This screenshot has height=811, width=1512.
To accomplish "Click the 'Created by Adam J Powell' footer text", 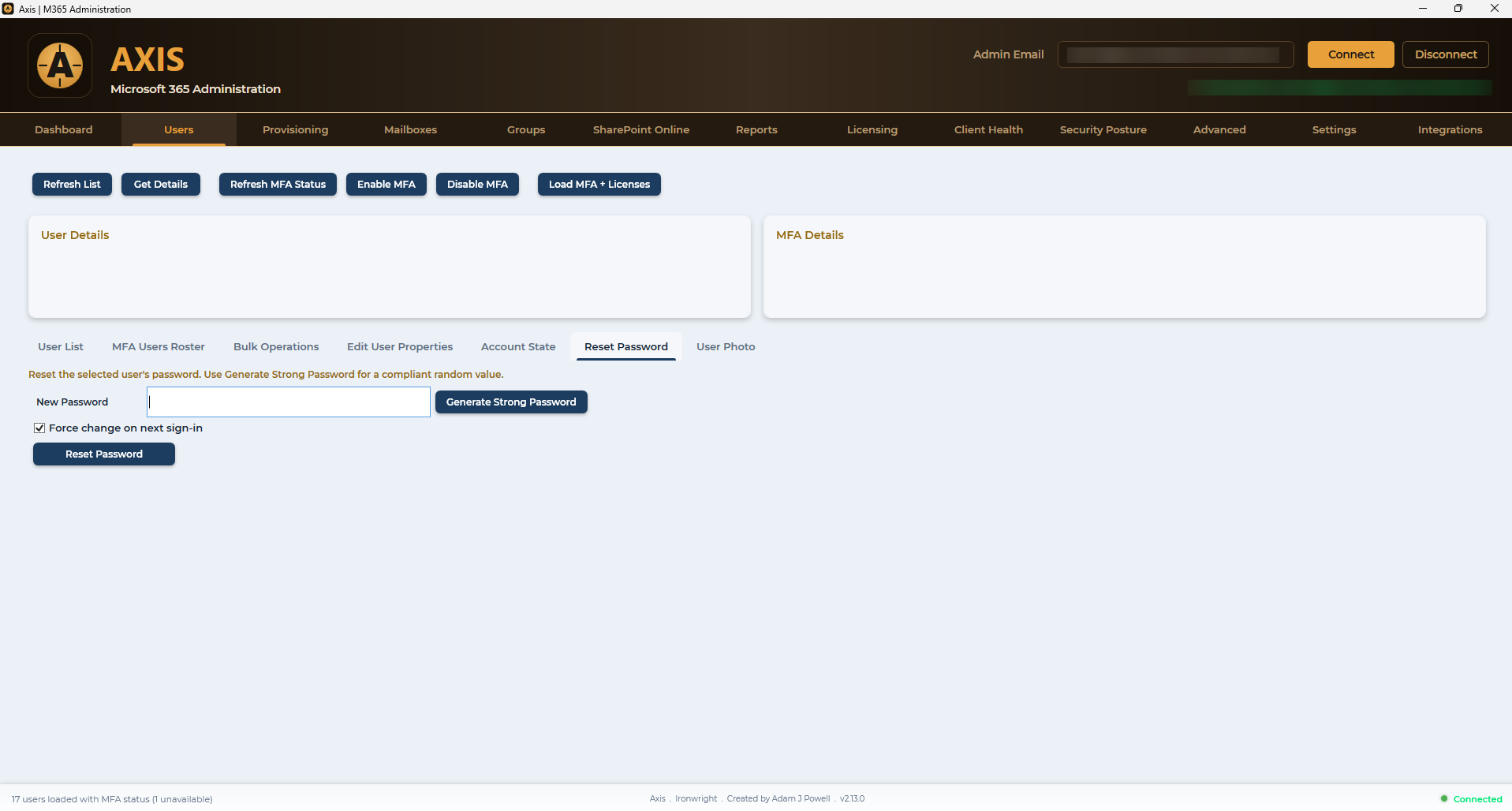I will click(x=778, y=798).
